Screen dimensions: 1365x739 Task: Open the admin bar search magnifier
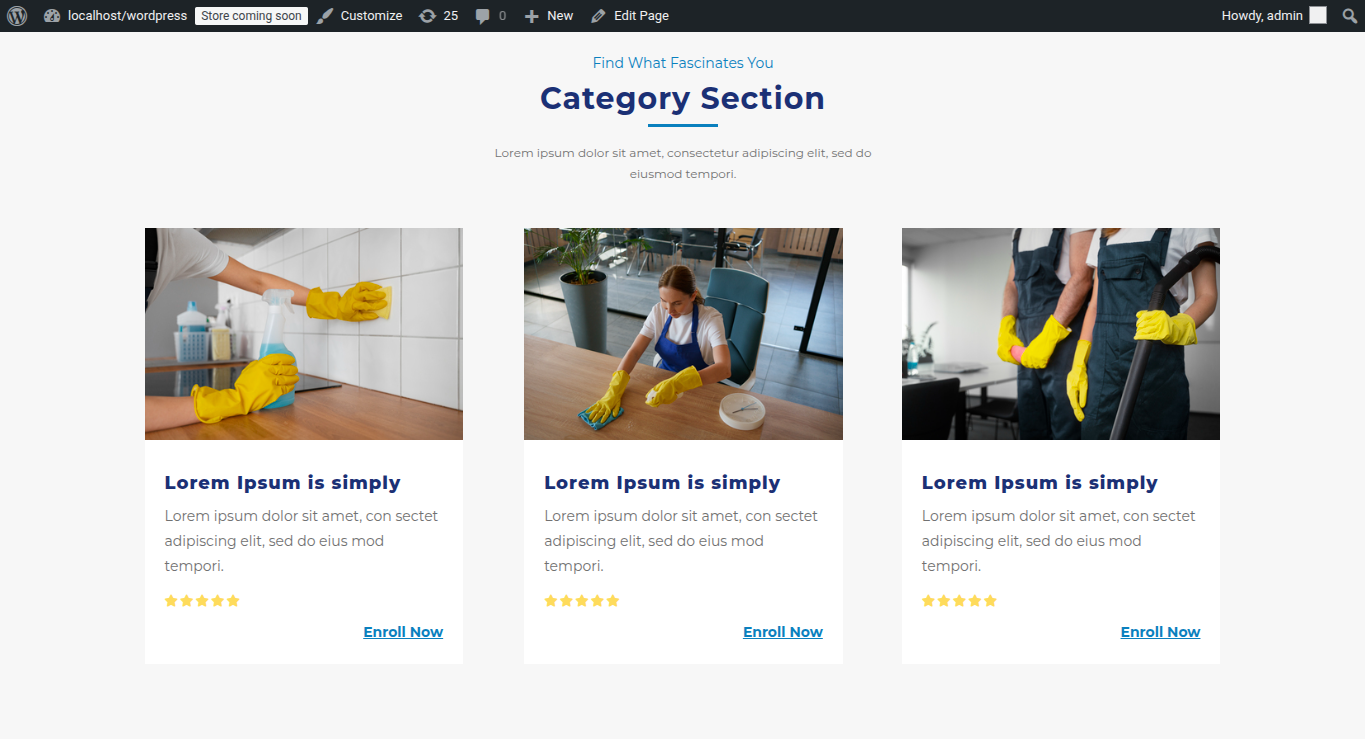(1349, 16)
